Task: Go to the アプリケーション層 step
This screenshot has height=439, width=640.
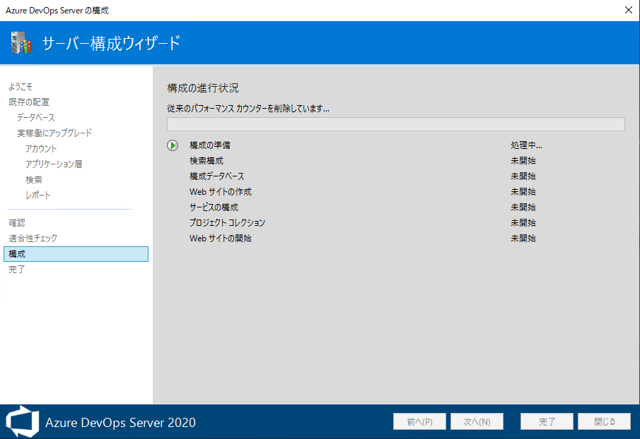Action: 54,164
